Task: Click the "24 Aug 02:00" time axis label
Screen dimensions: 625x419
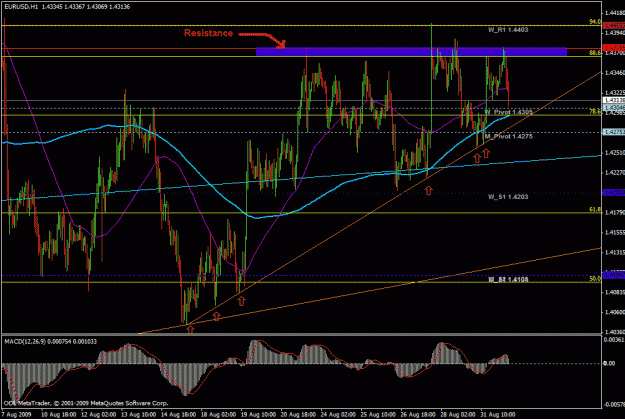Action: 338,414
